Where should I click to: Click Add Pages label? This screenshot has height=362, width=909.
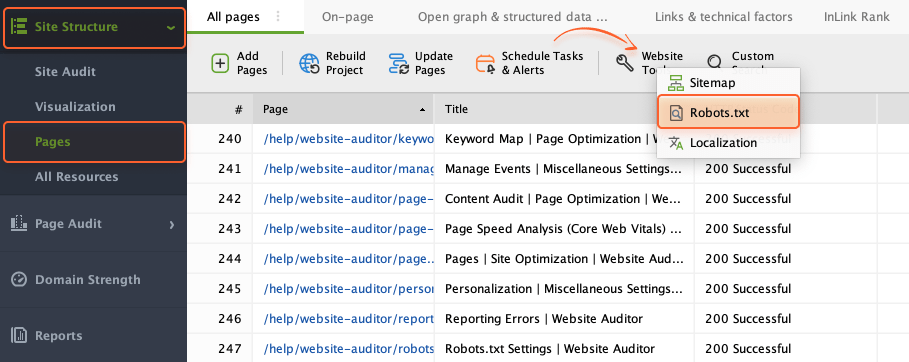pyautogui.click(x=252, y=63)
